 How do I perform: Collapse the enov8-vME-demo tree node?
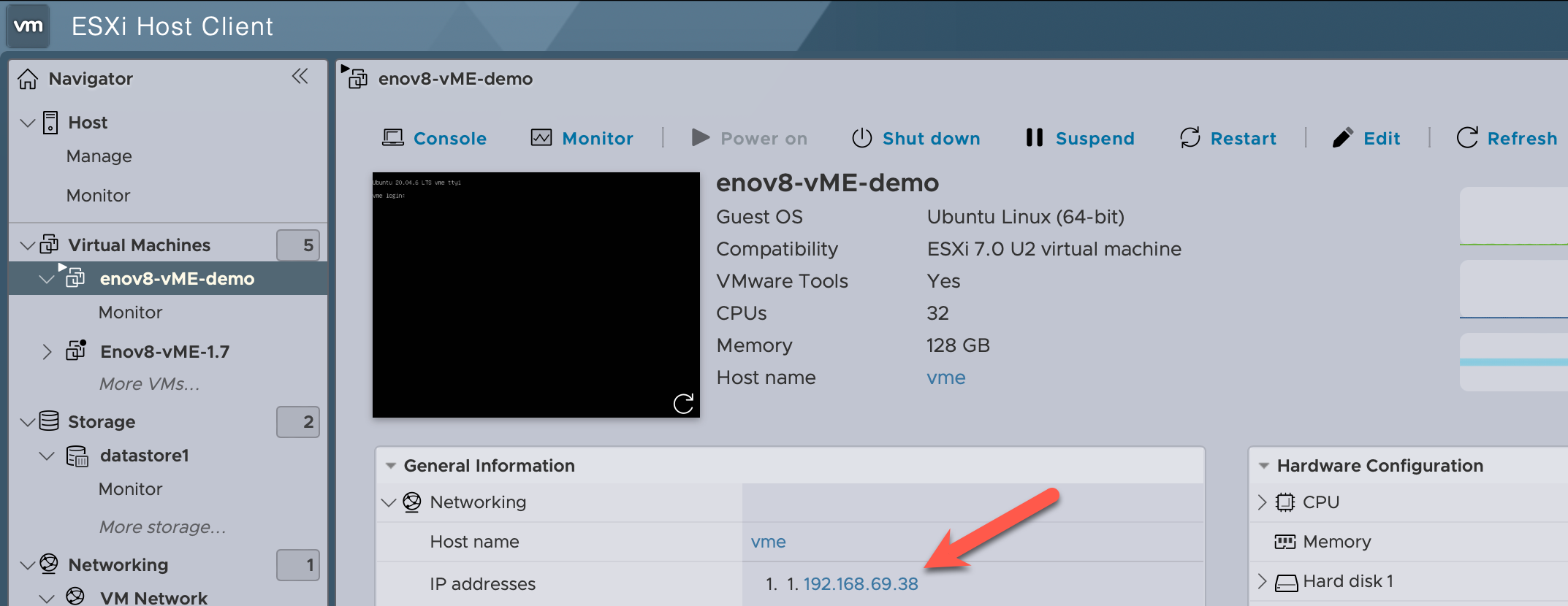(x=47, y=279)
